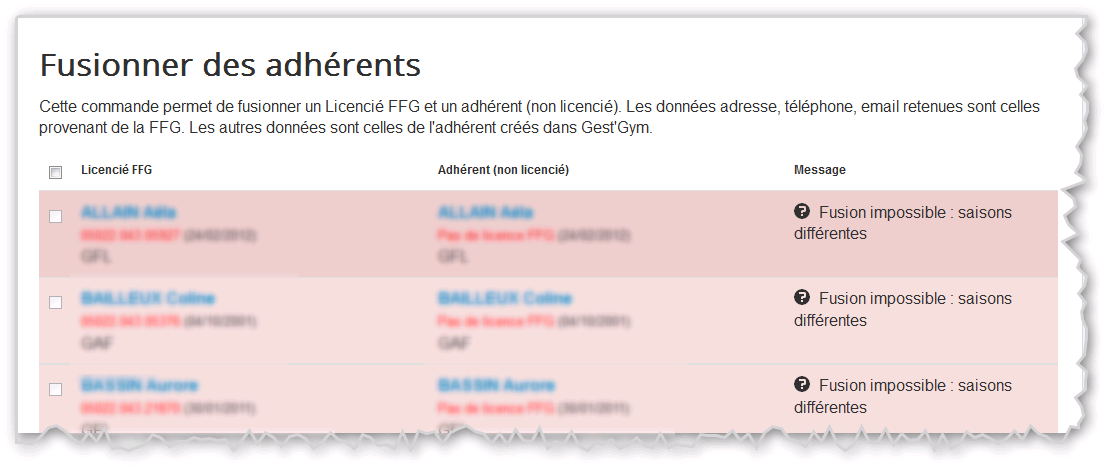Click the question mark icon beside BAILLEUX's message
This screenshot has width=1104, height=467.
pos(801,298)
